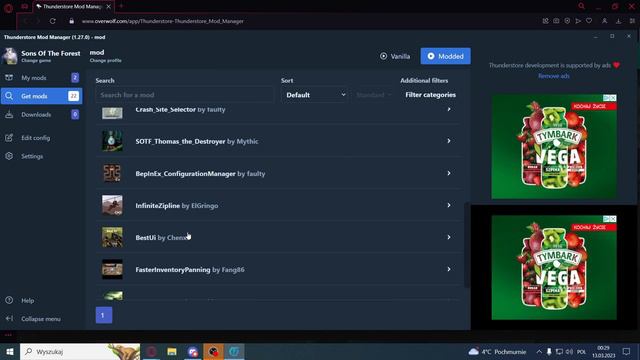Screen dimensions: 640x360
Task: Click the Change game link
Action: [x=36, y=61]
